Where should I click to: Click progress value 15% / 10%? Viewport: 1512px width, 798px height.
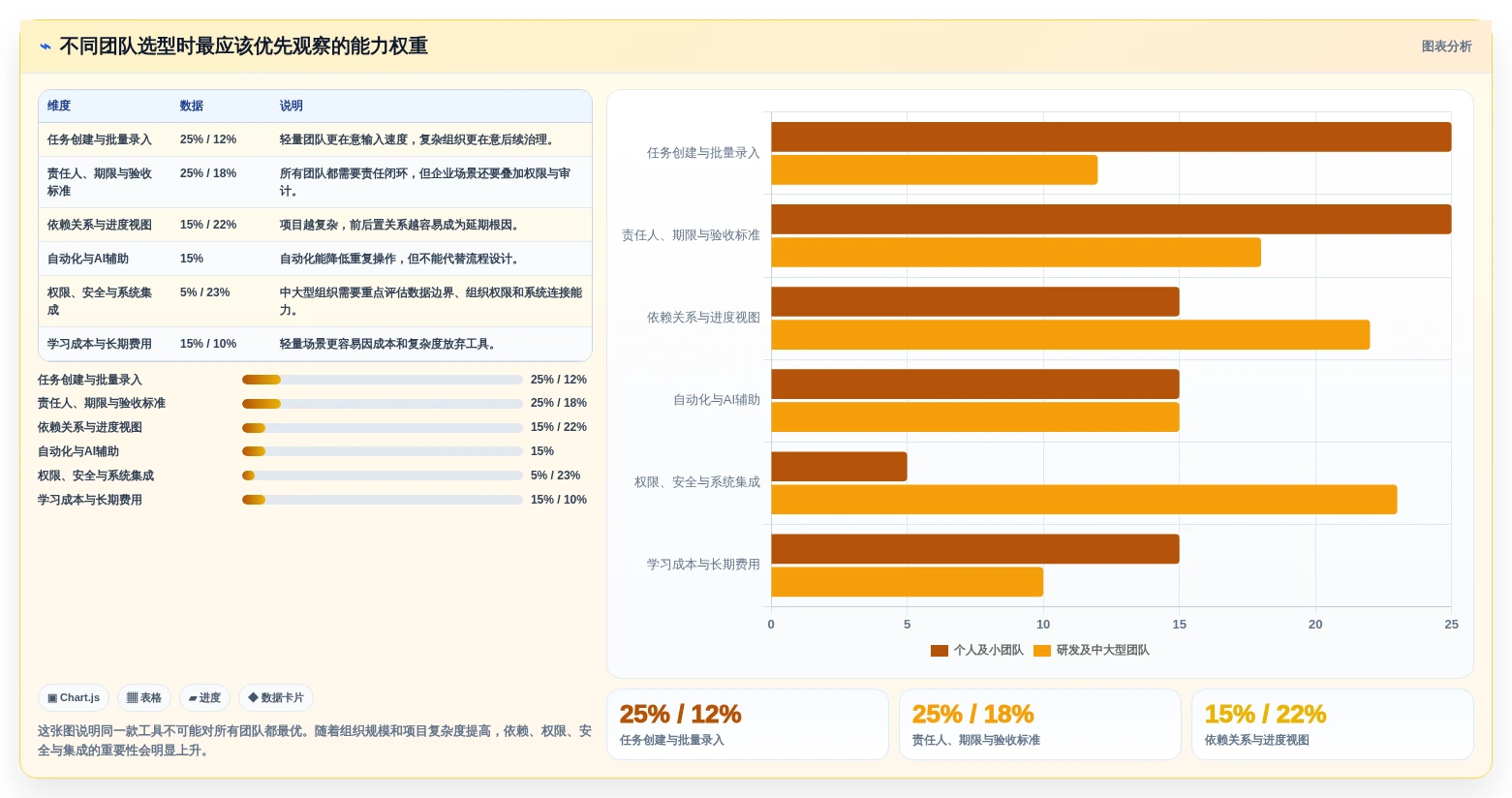(559, 500)
